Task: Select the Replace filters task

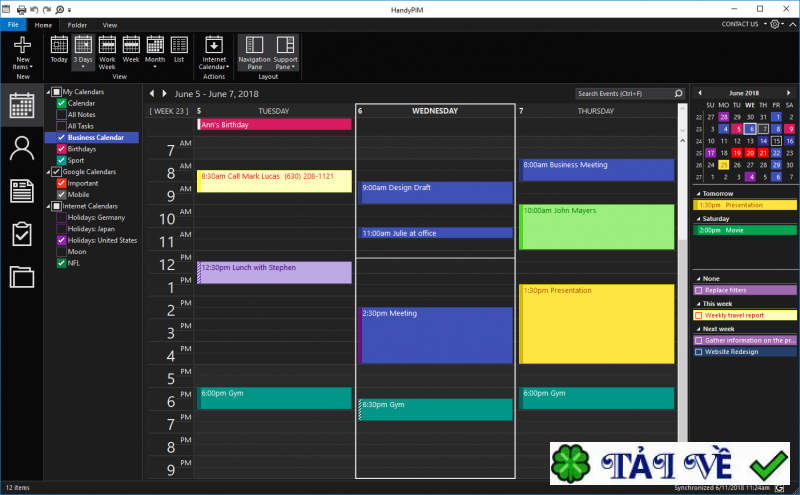Action: click(745, 290)
